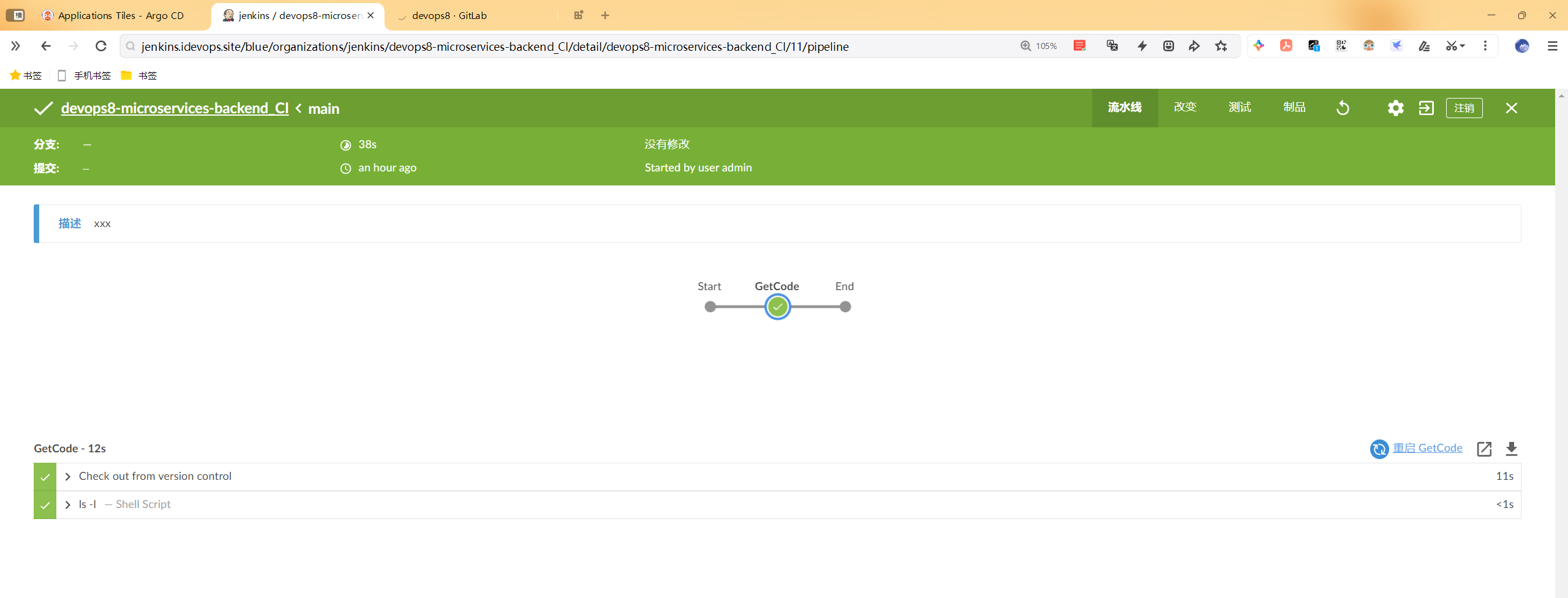Click the End node of pipeline graph

pyautogui.click(x=845, y=307)
